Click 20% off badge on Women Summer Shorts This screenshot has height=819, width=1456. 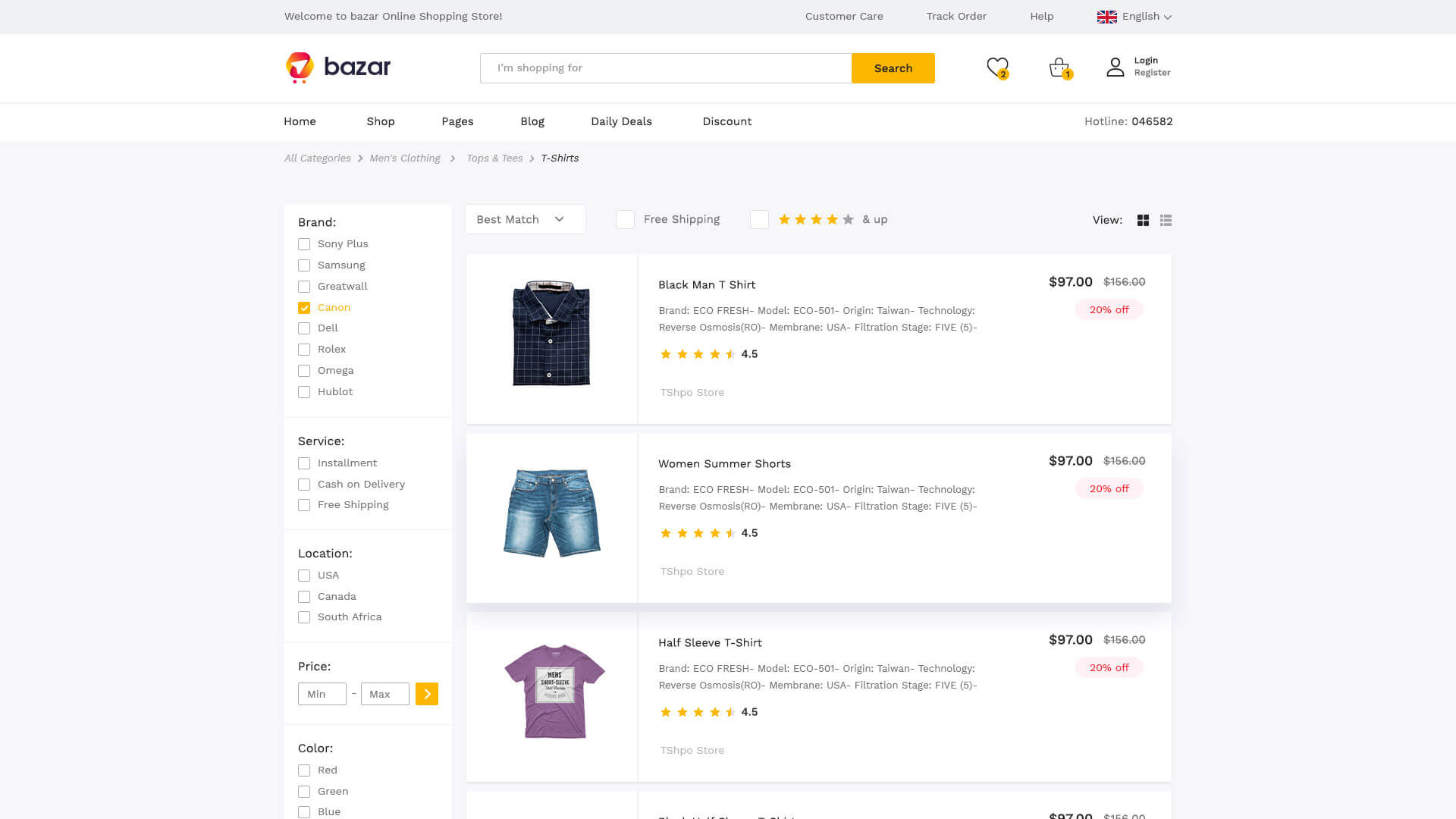click(1109, 489)
